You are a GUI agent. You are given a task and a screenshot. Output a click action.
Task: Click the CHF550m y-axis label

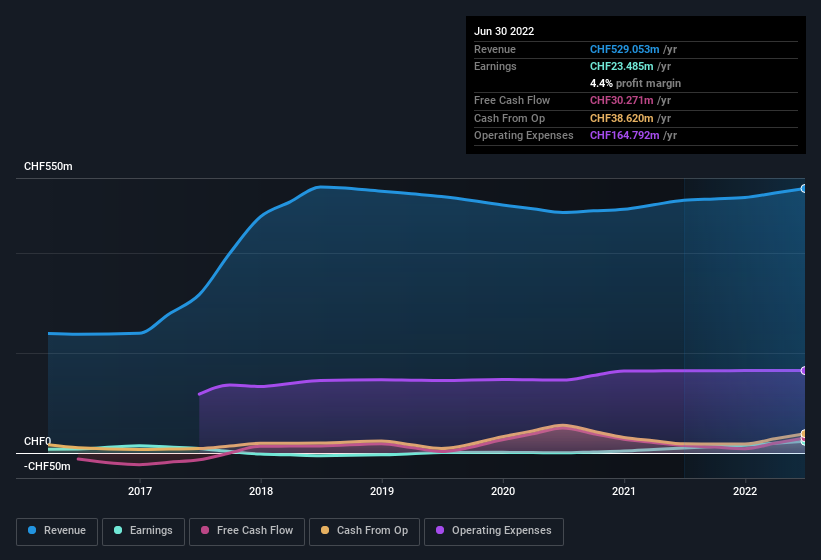coord(48,166)
